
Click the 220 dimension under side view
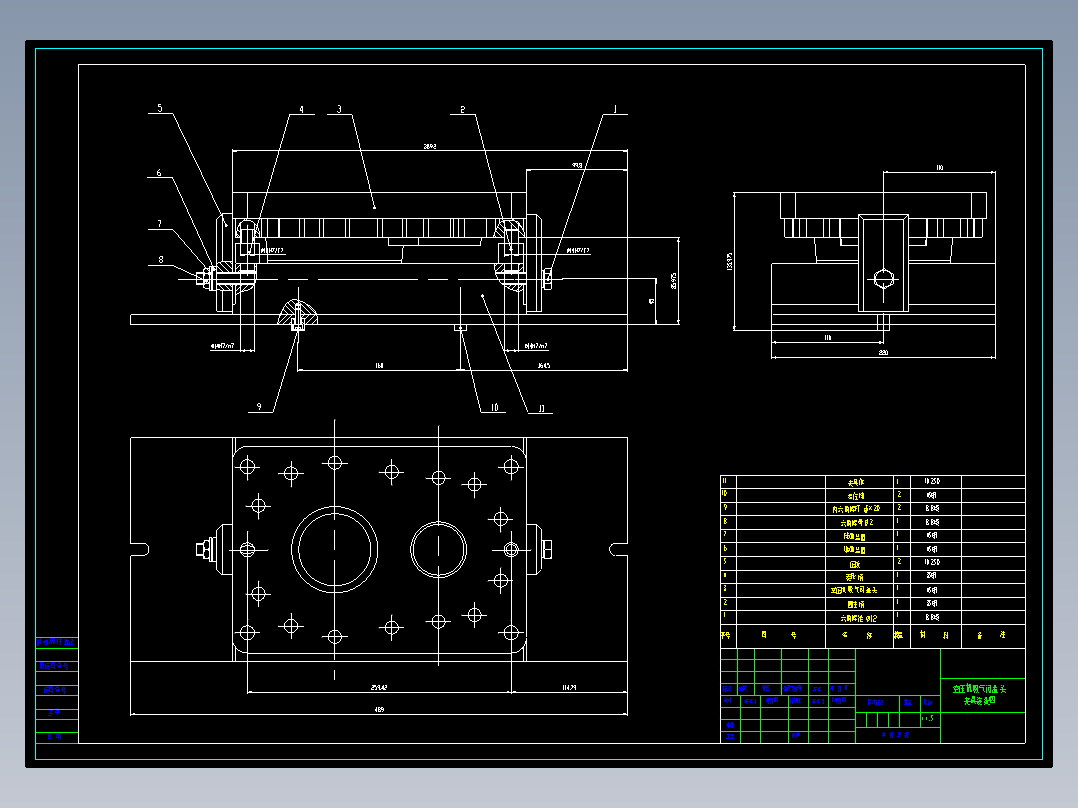coord(883,352)
